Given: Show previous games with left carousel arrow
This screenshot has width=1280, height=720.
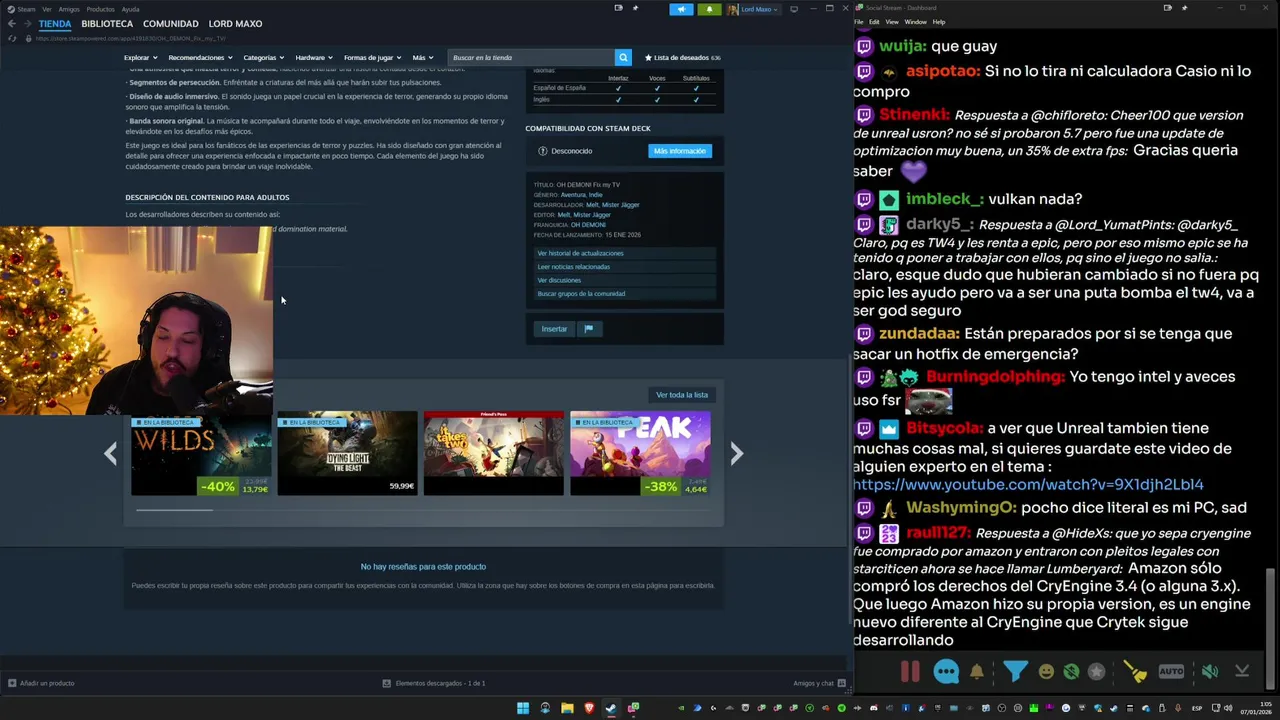Looking at the screenshot, I should pos(110,454).
